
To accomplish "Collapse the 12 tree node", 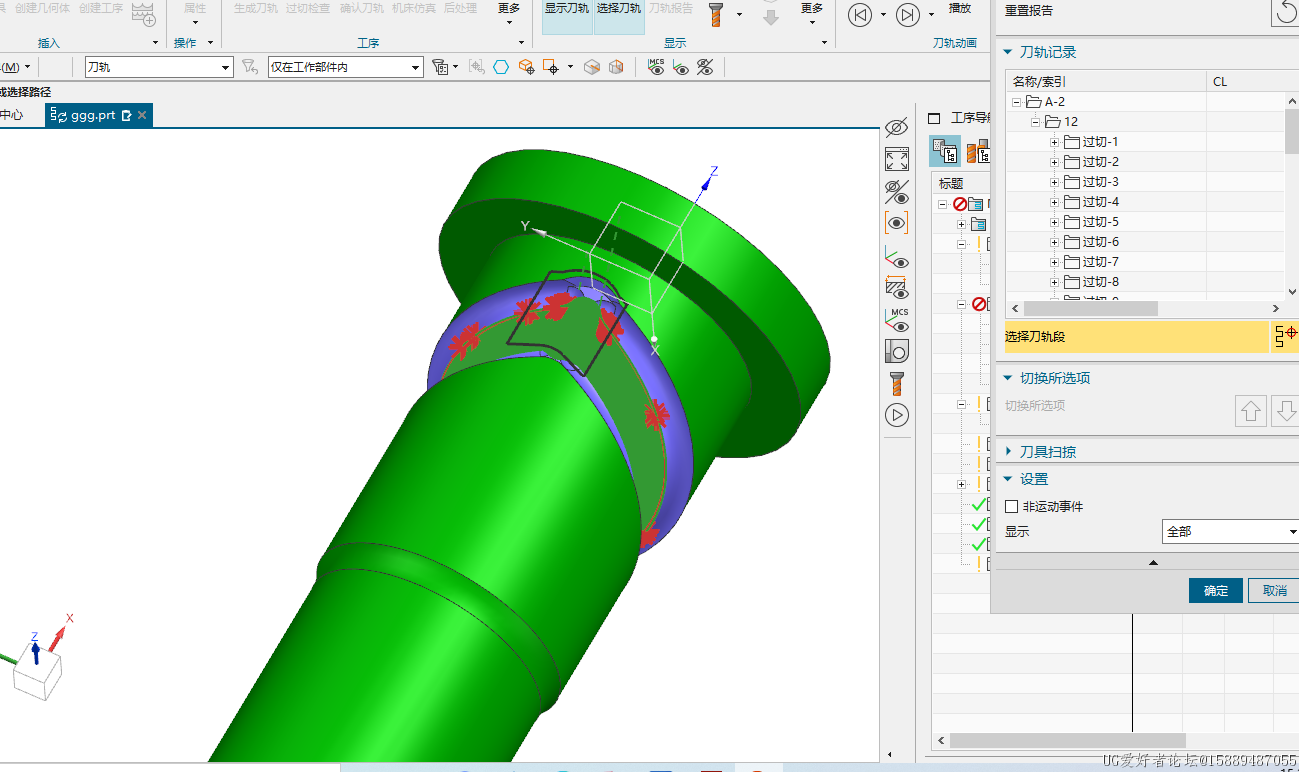I will [1036, 122].
